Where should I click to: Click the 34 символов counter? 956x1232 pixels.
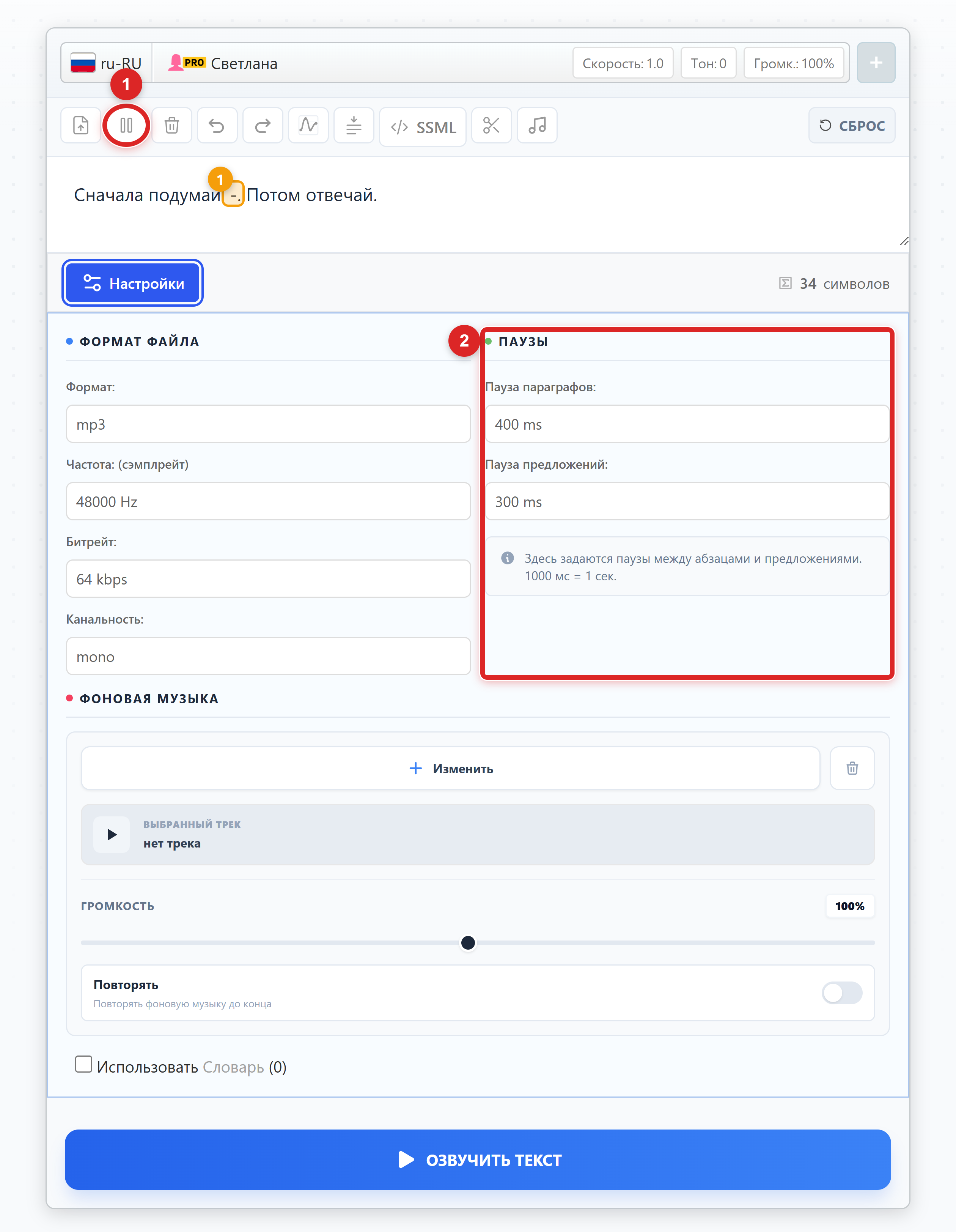click(x=834, y=284)
